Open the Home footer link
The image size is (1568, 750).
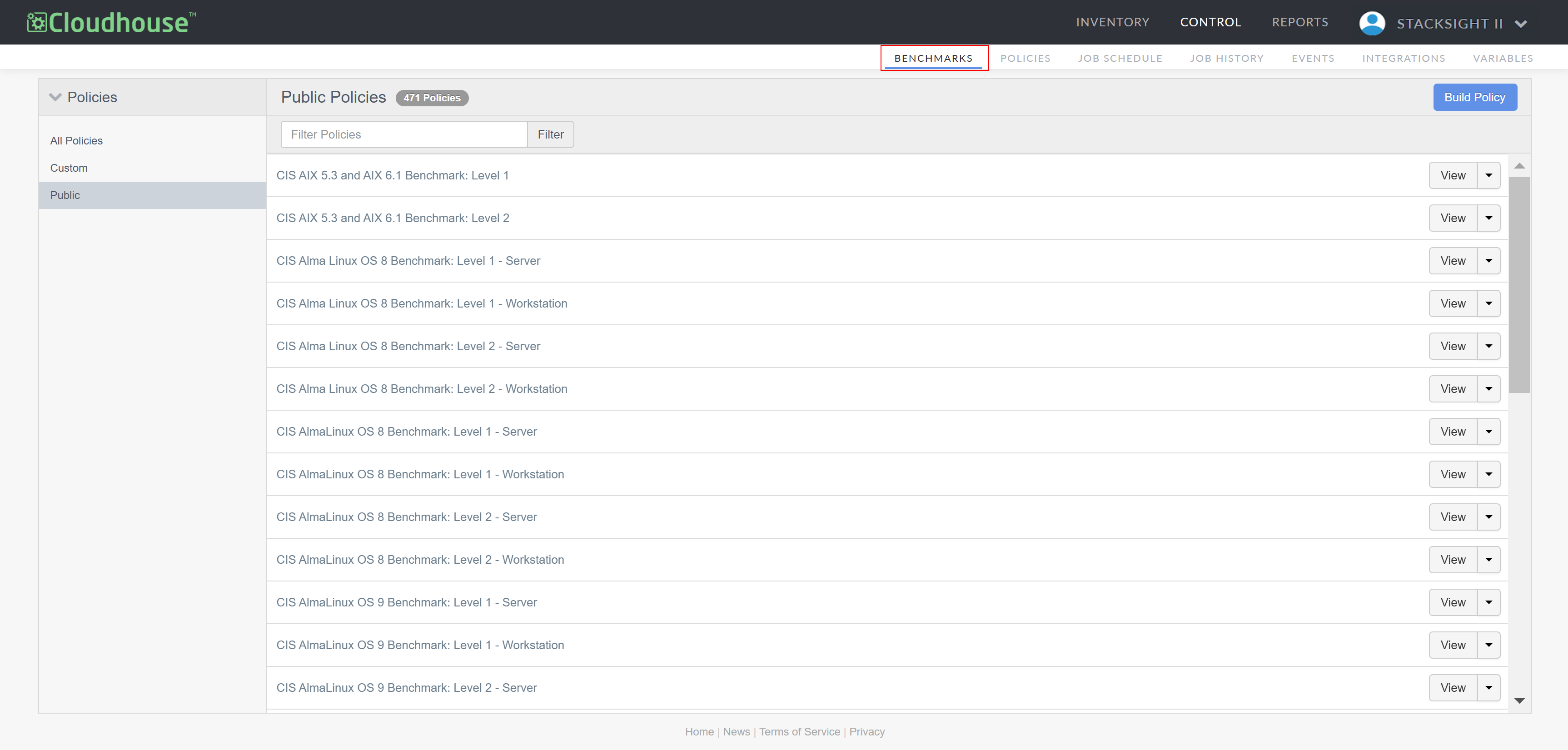click(699, 732)
